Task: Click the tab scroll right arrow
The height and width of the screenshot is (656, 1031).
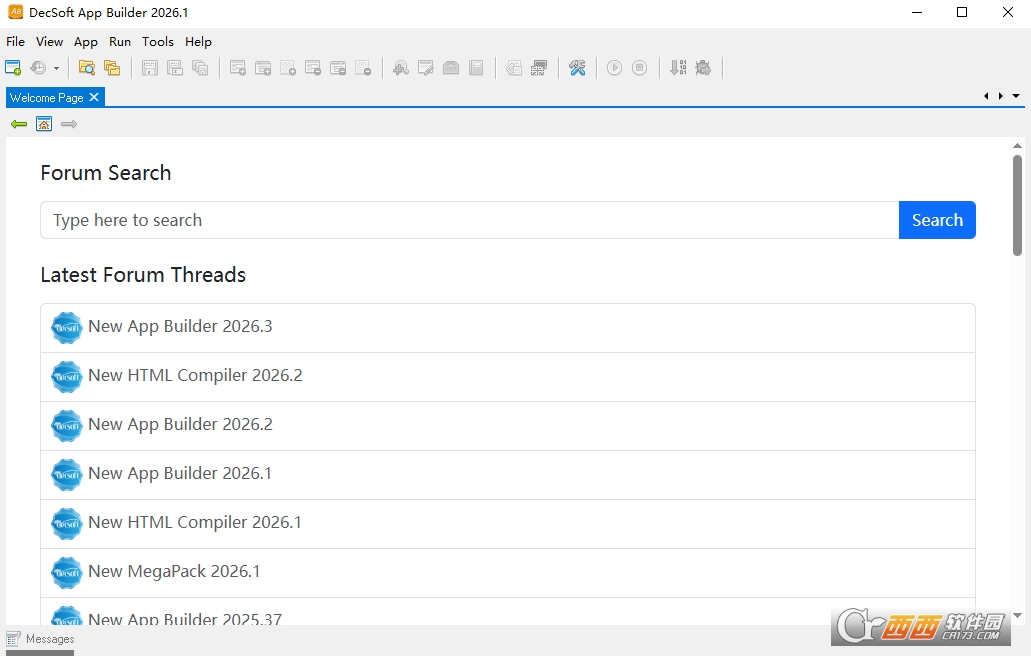Action: [1001, 96]
